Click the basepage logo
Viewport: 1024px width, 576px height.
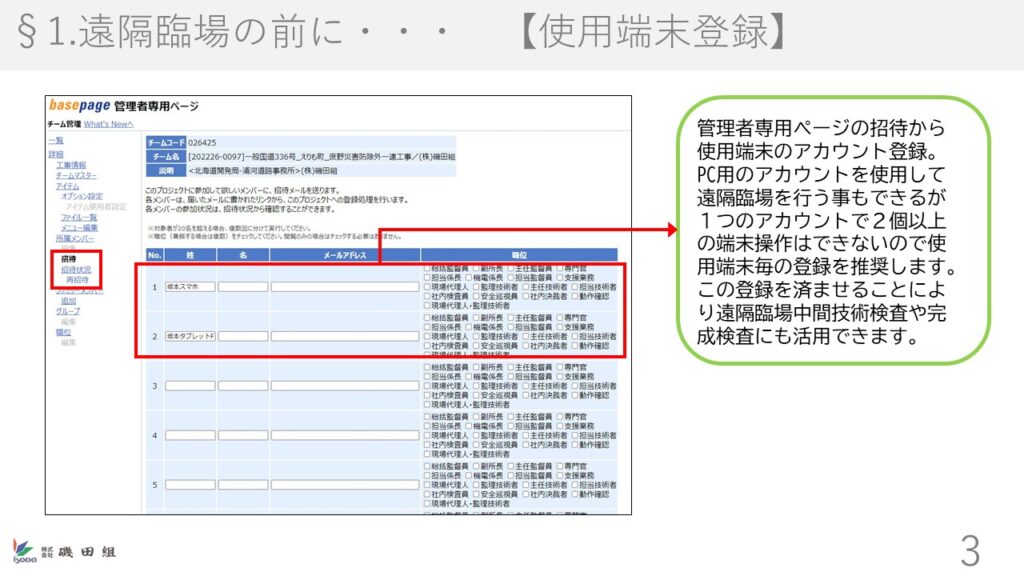click(x=79, y=106)
